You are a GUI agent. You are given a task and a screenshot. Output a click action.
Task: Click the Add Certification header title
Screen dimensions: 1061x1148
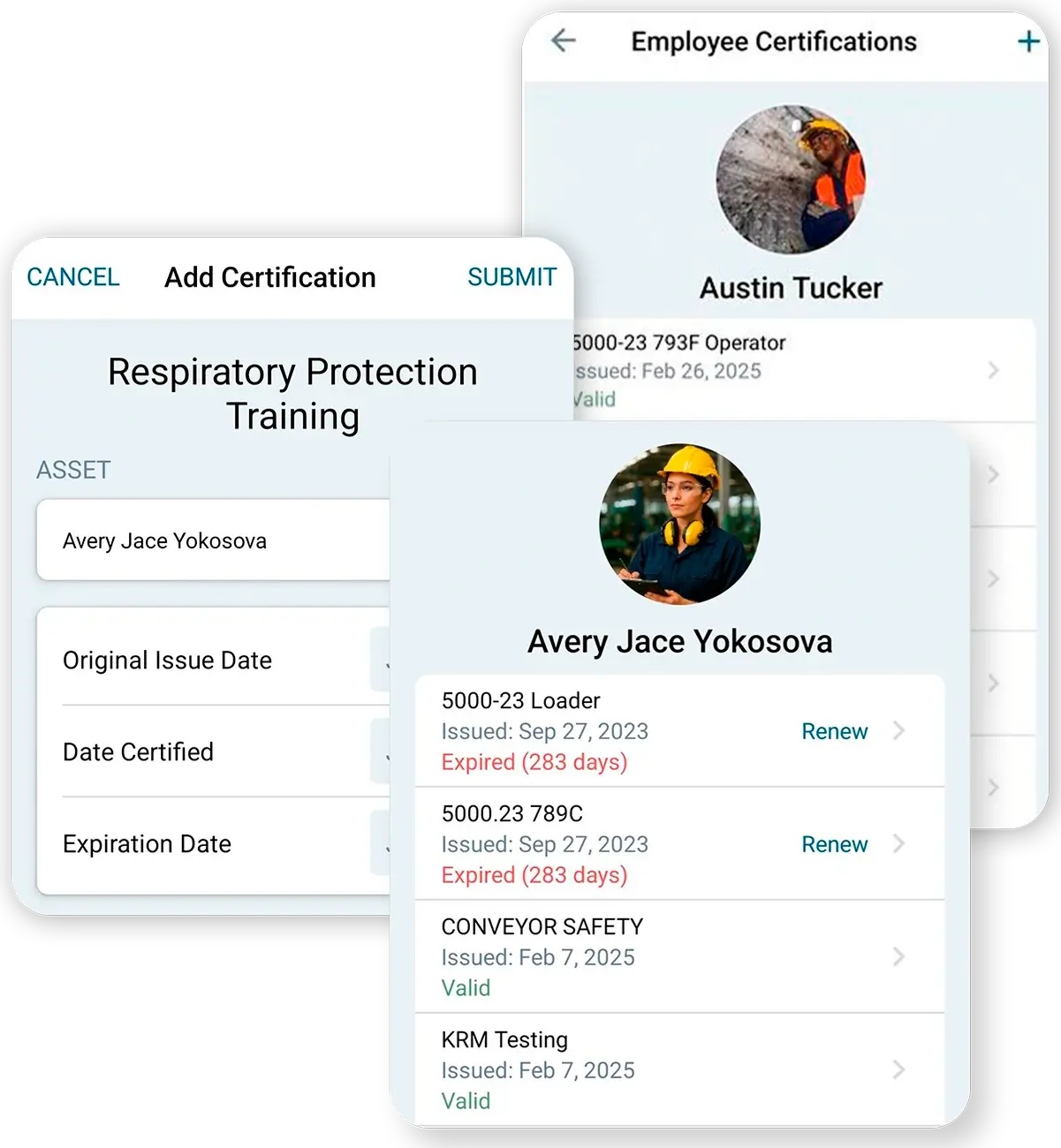coord(270,277)
